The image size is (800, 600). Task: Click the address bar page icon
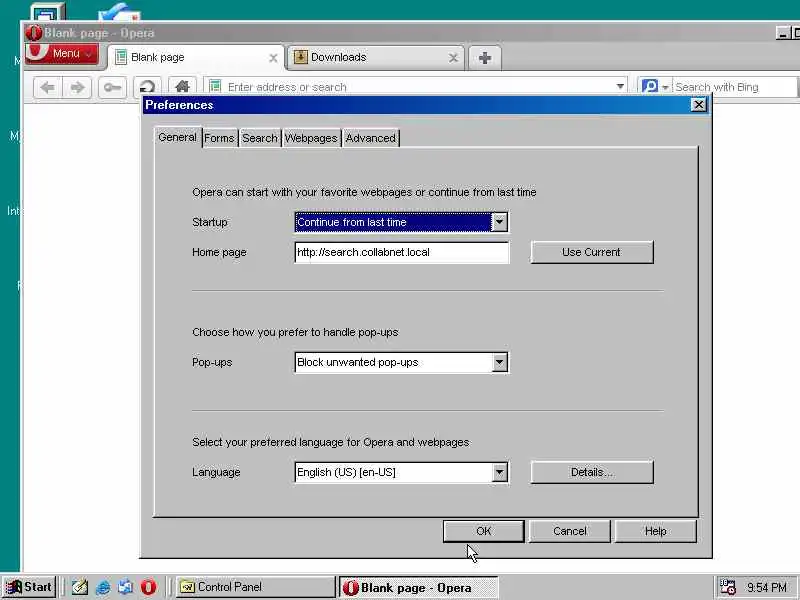(x=215, y=86)
